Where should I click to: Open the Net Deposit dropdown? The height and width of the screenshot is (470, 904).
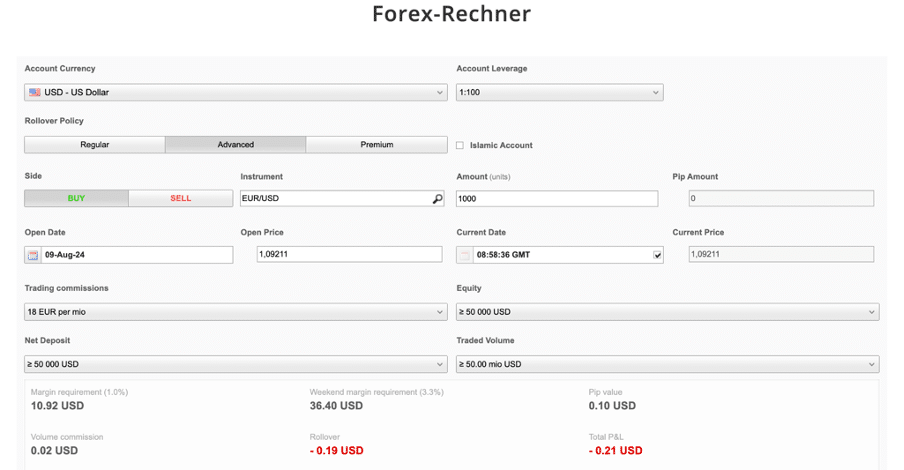tap(235, 364)
